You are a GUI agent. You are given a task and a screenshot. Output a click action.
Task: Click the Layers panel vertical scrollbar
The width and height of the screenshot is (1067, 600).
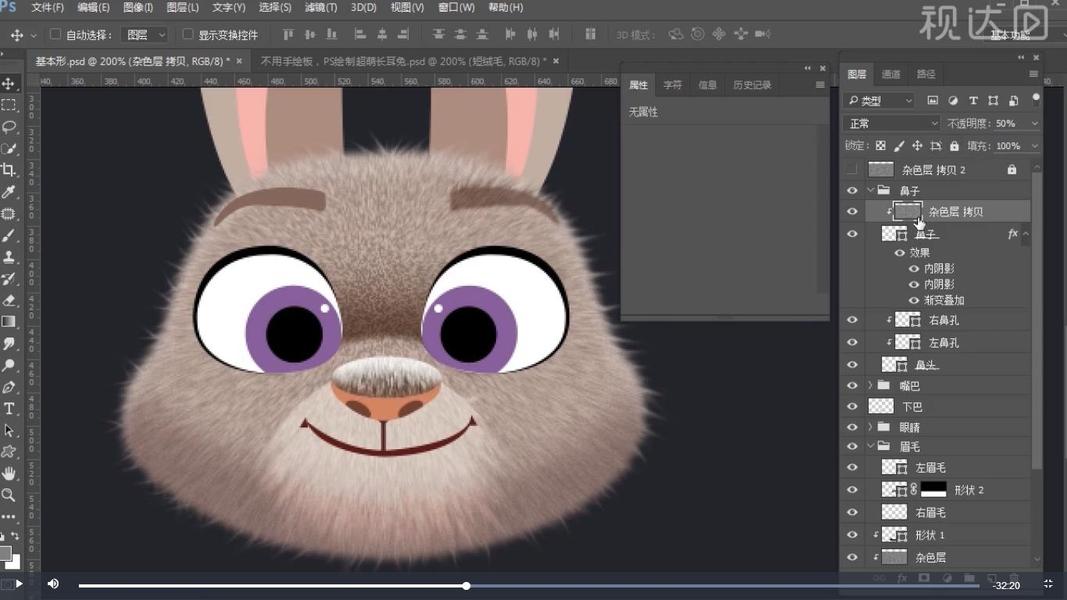coord(1036,320)
